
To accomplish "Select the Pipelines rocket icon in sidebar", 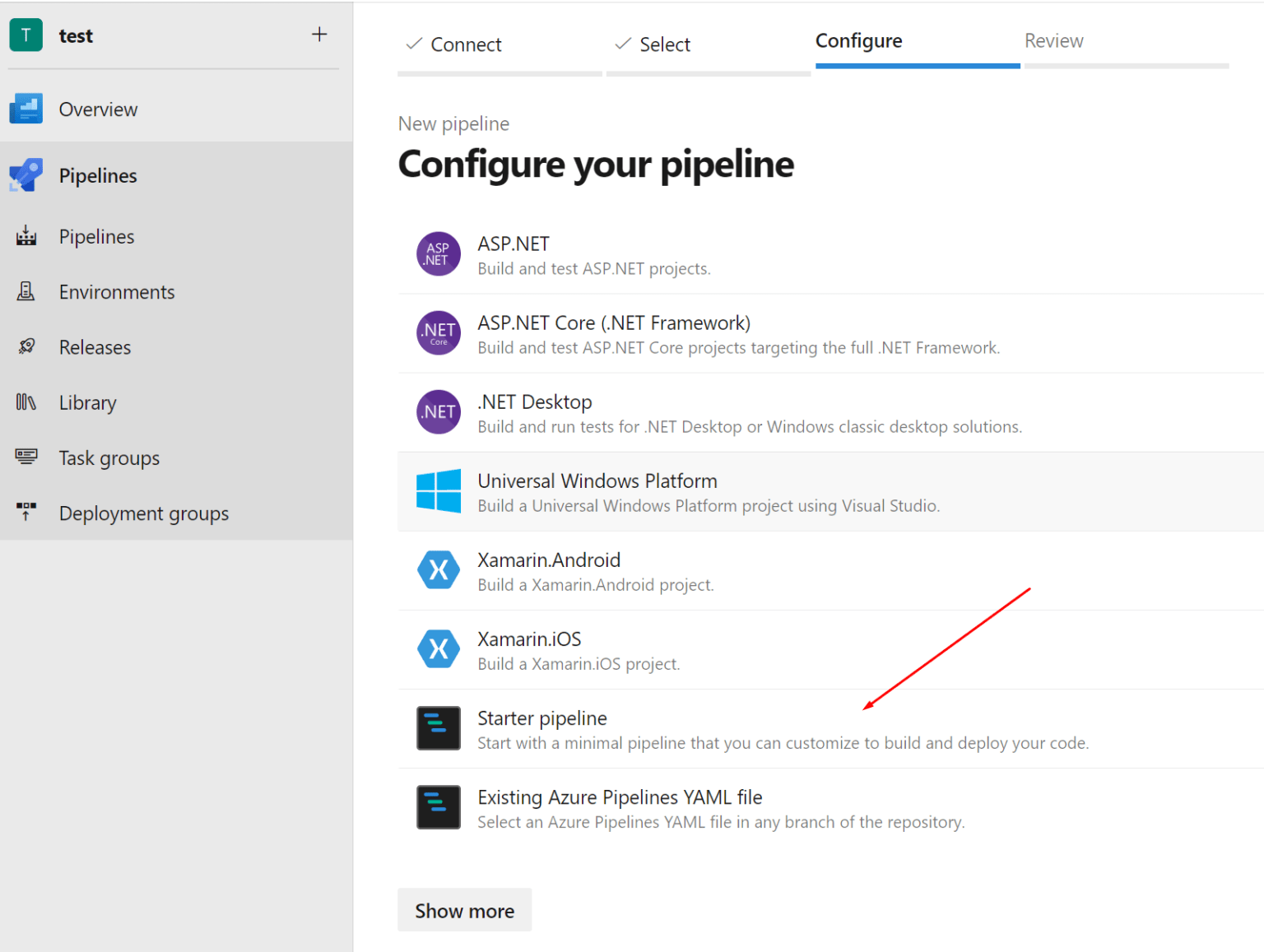I will (26, 174).
